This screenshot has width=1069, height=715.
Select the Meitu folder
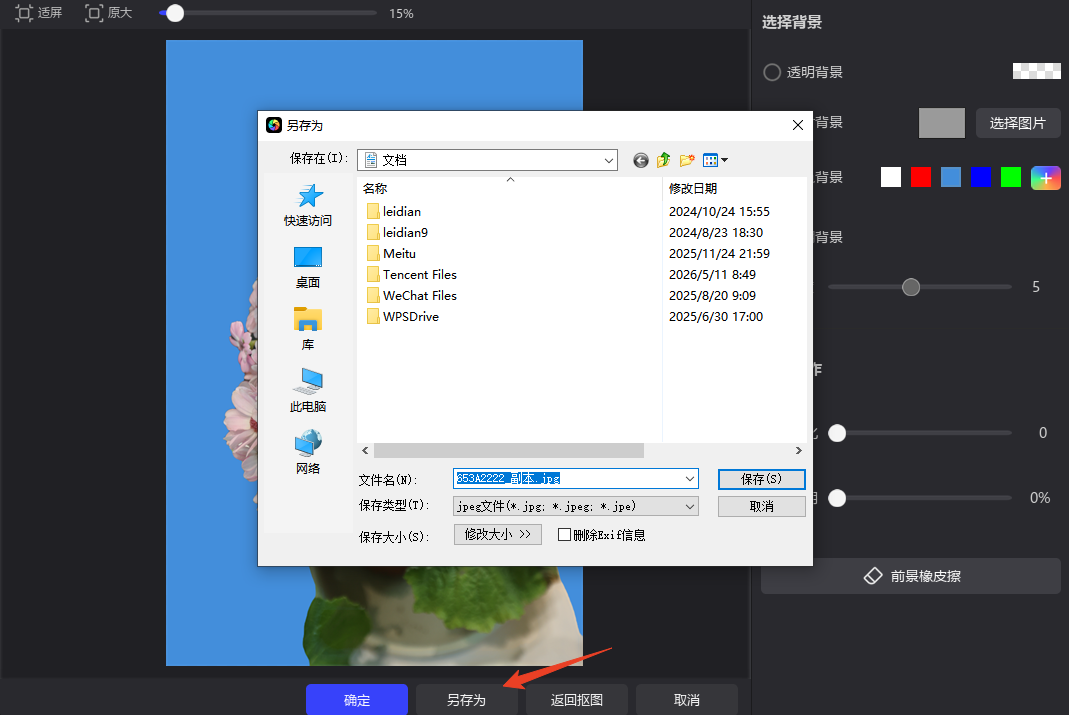point(391,254)
